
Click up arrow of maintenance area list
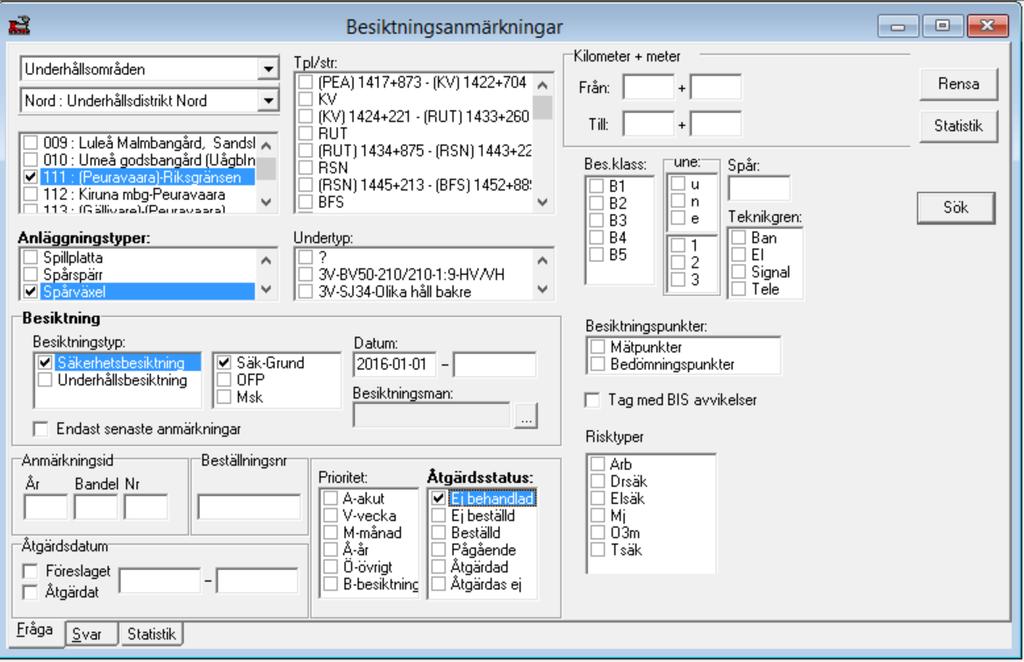tap(266, 144)
